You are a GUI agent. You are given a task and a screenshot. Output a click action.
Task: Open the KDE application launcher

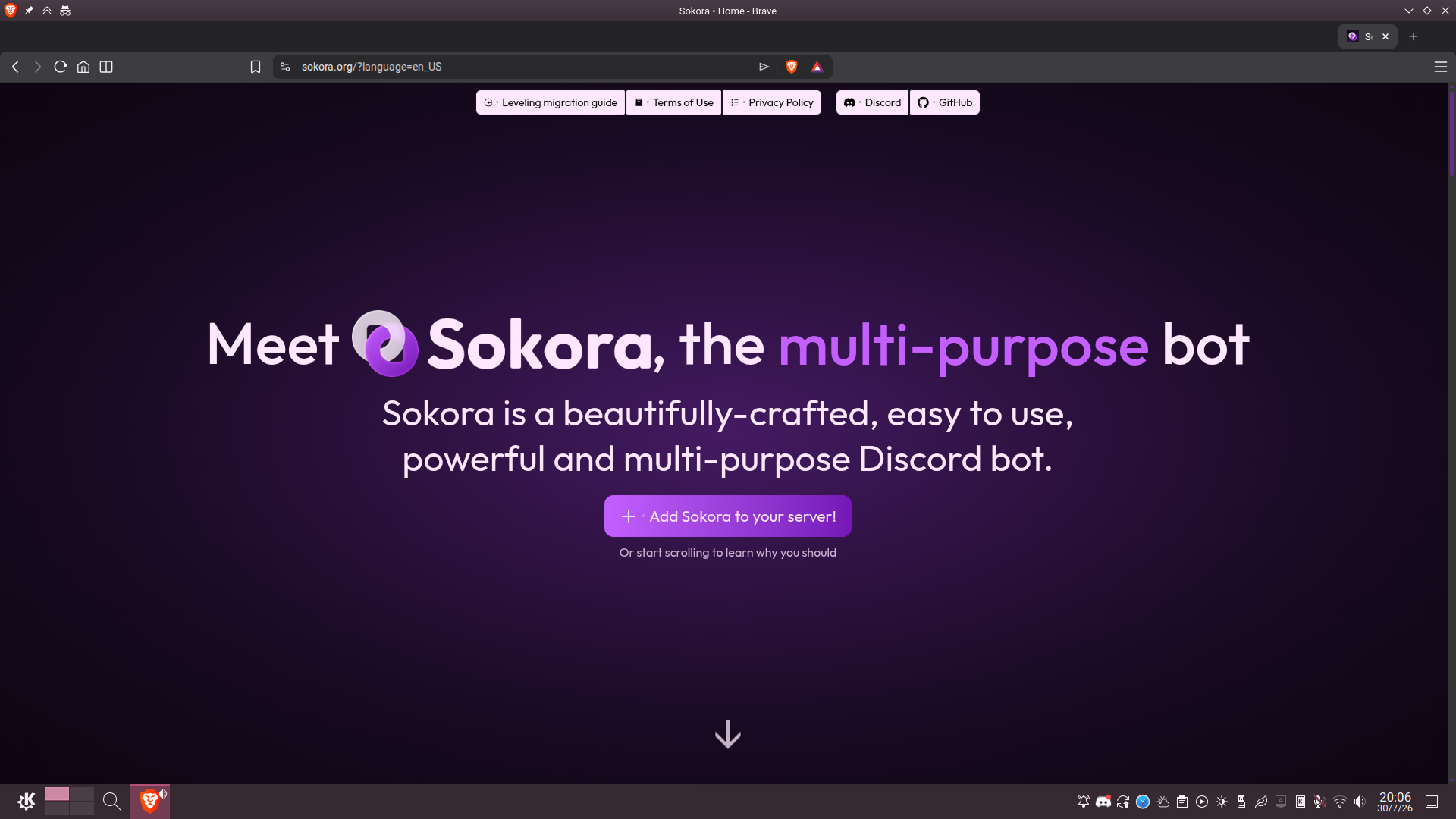[x=26, y=802]
